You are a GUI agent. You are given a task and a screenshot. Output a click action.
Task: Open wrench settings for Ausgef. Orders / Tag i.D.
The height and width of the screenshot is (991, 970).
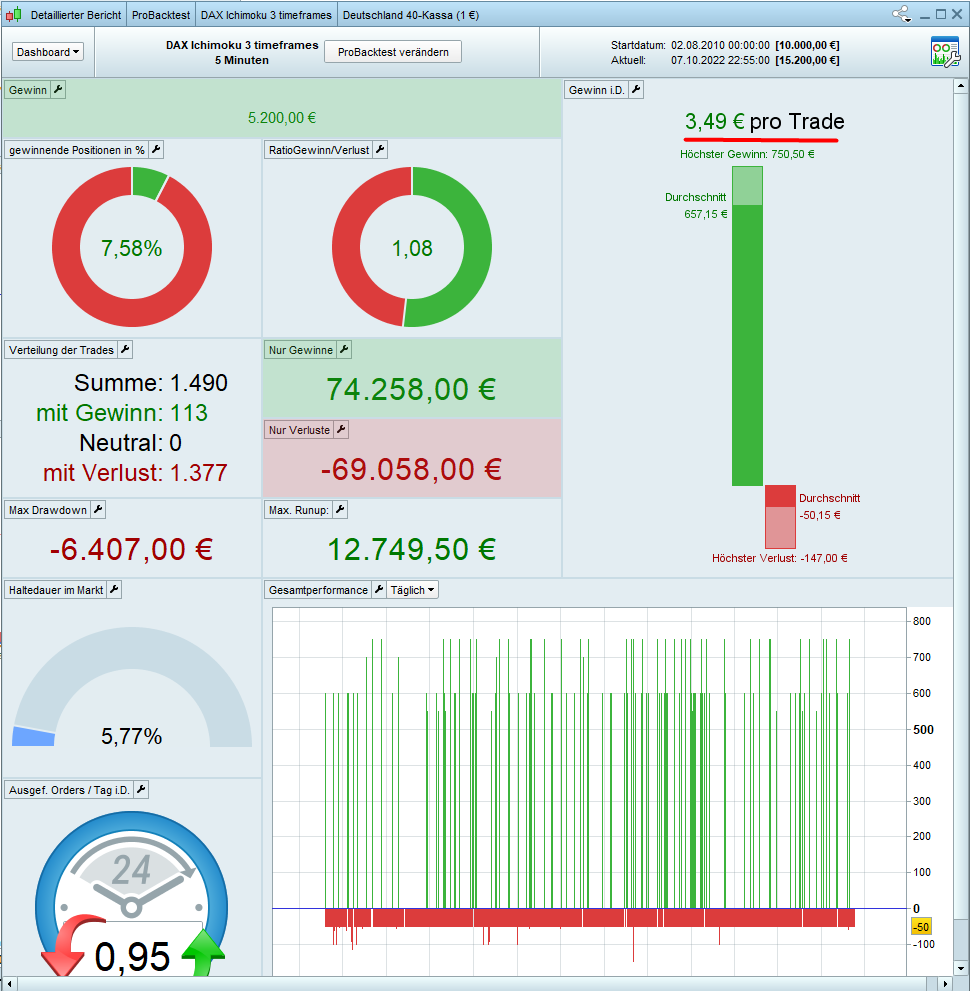pos(141,789)
